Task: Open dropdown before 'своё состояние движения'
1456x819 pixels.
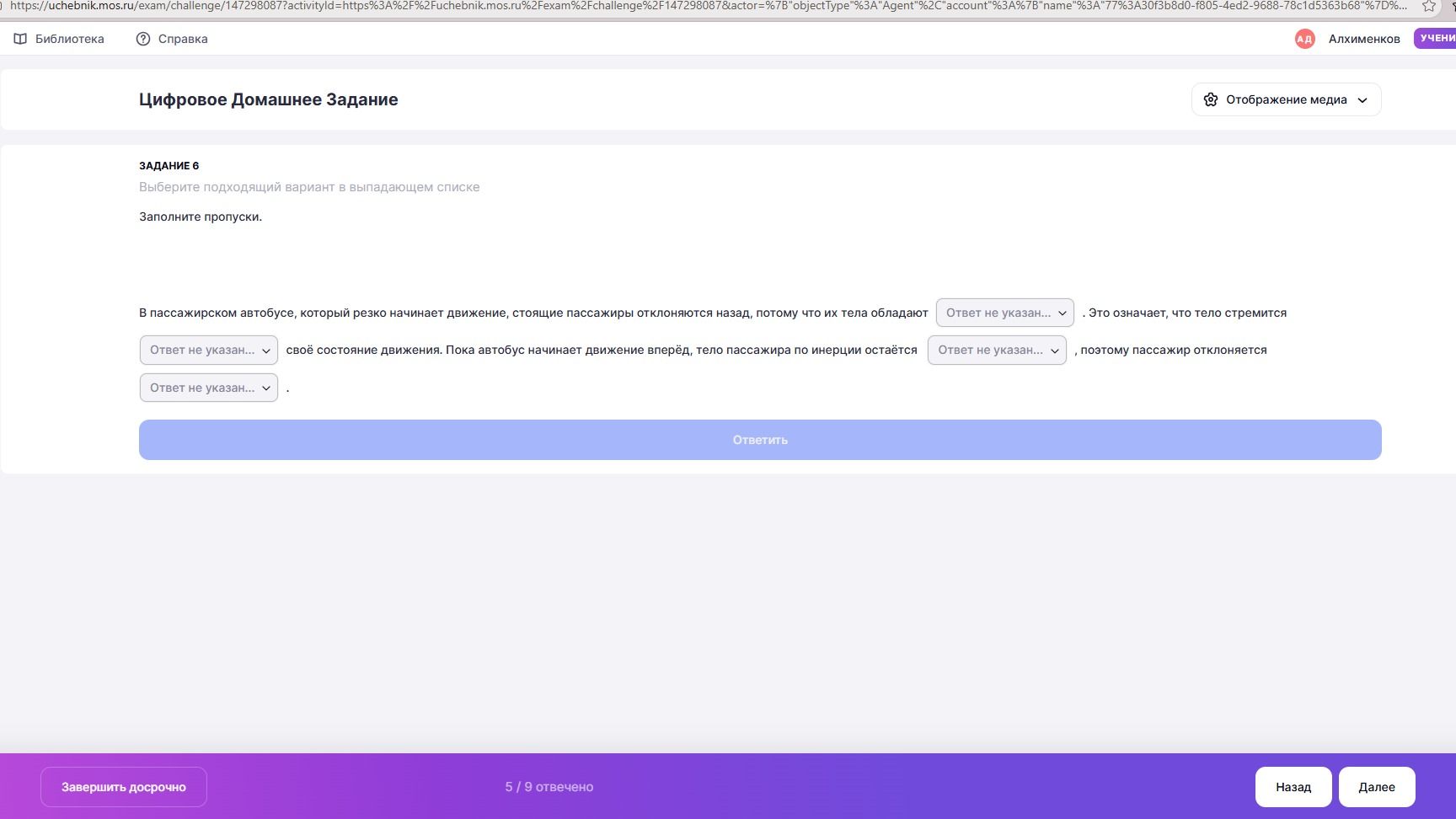Action: (x=208, y=350)
